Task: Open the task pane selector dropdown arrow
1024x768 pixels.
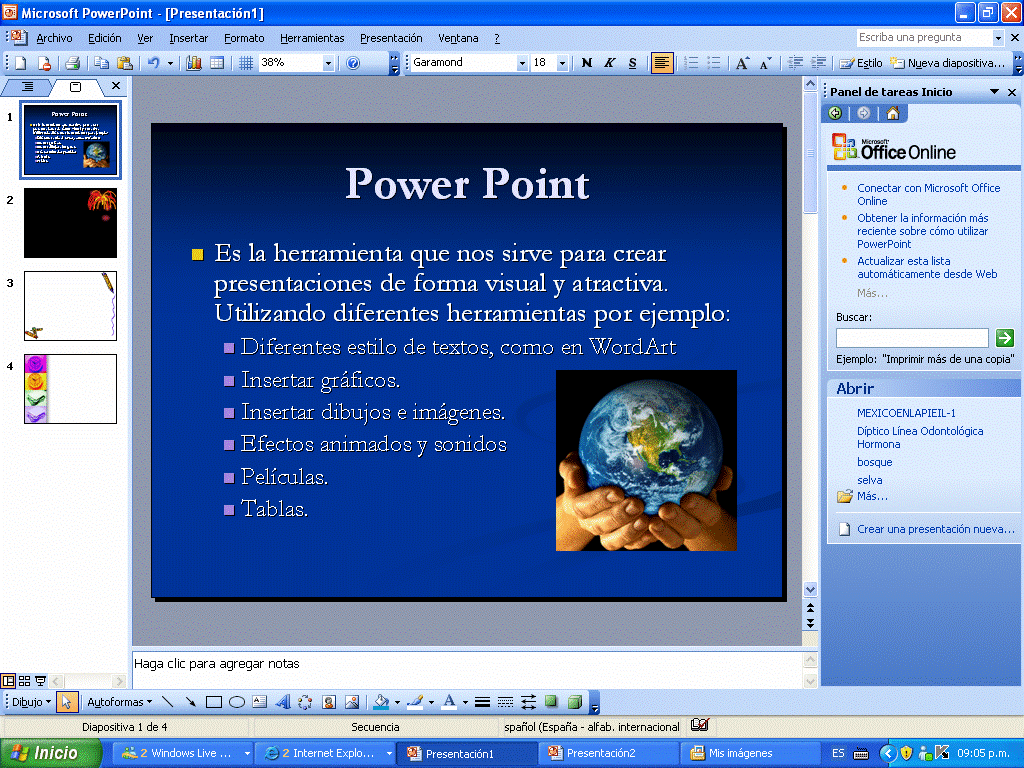Action: click(994, 92)
